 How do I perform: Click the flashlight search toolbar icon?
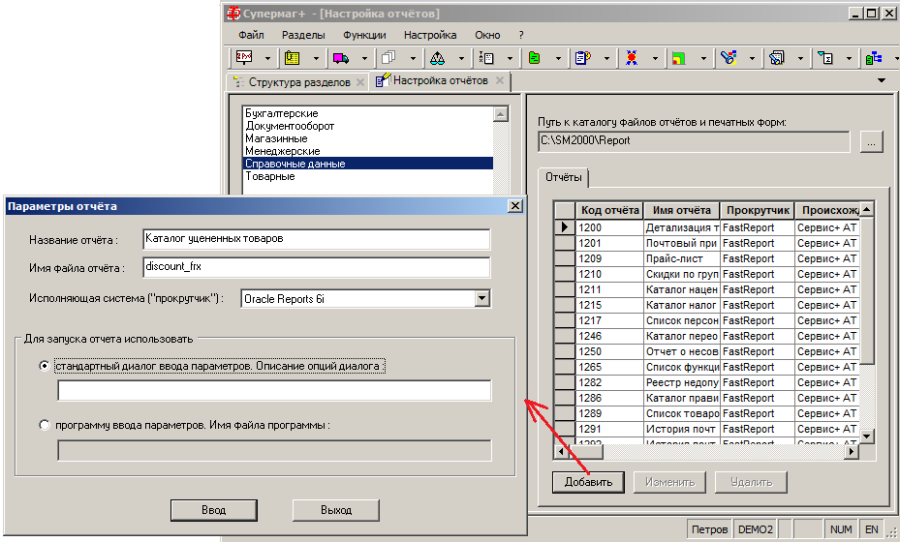tap(728, 57)
